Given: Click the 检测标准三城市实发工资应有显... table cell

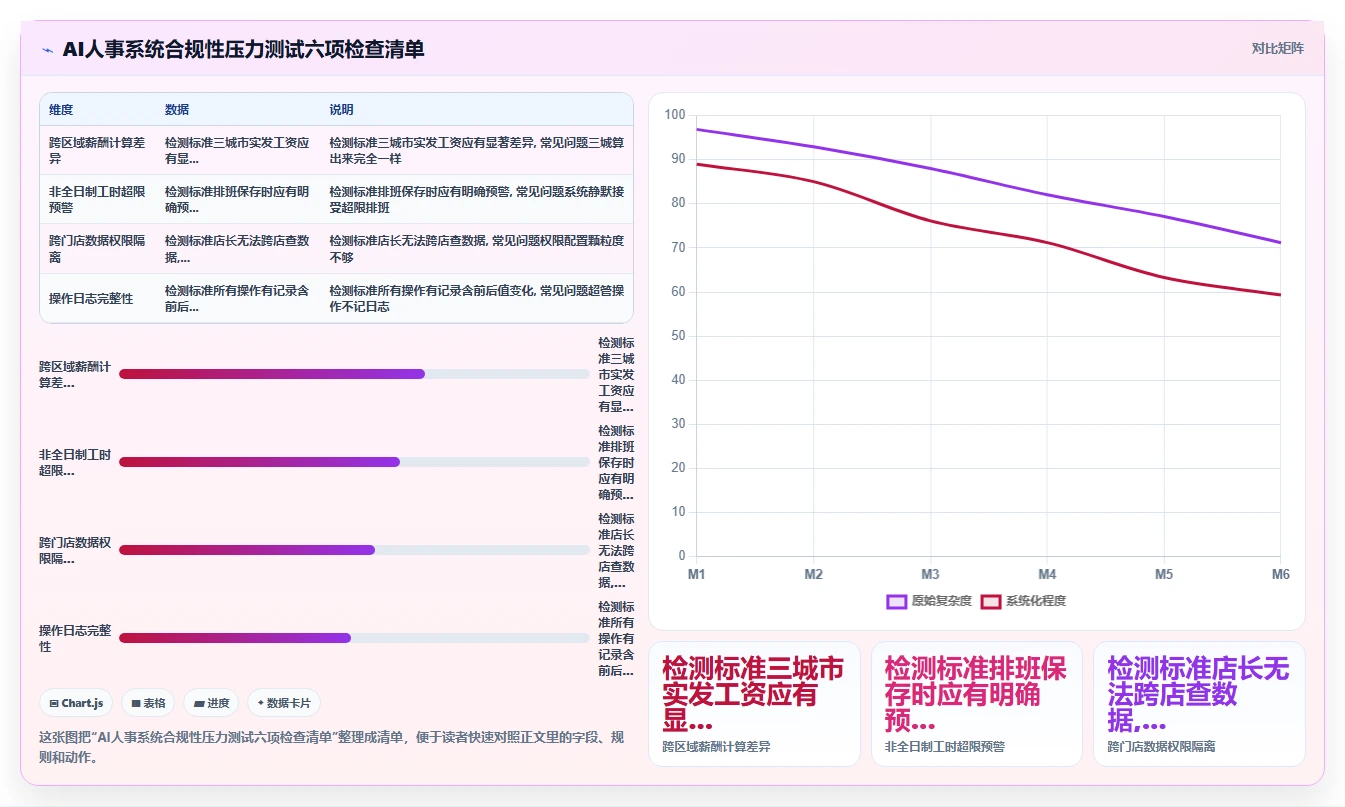Looking at the screenshot, I should tap(237, 150).
